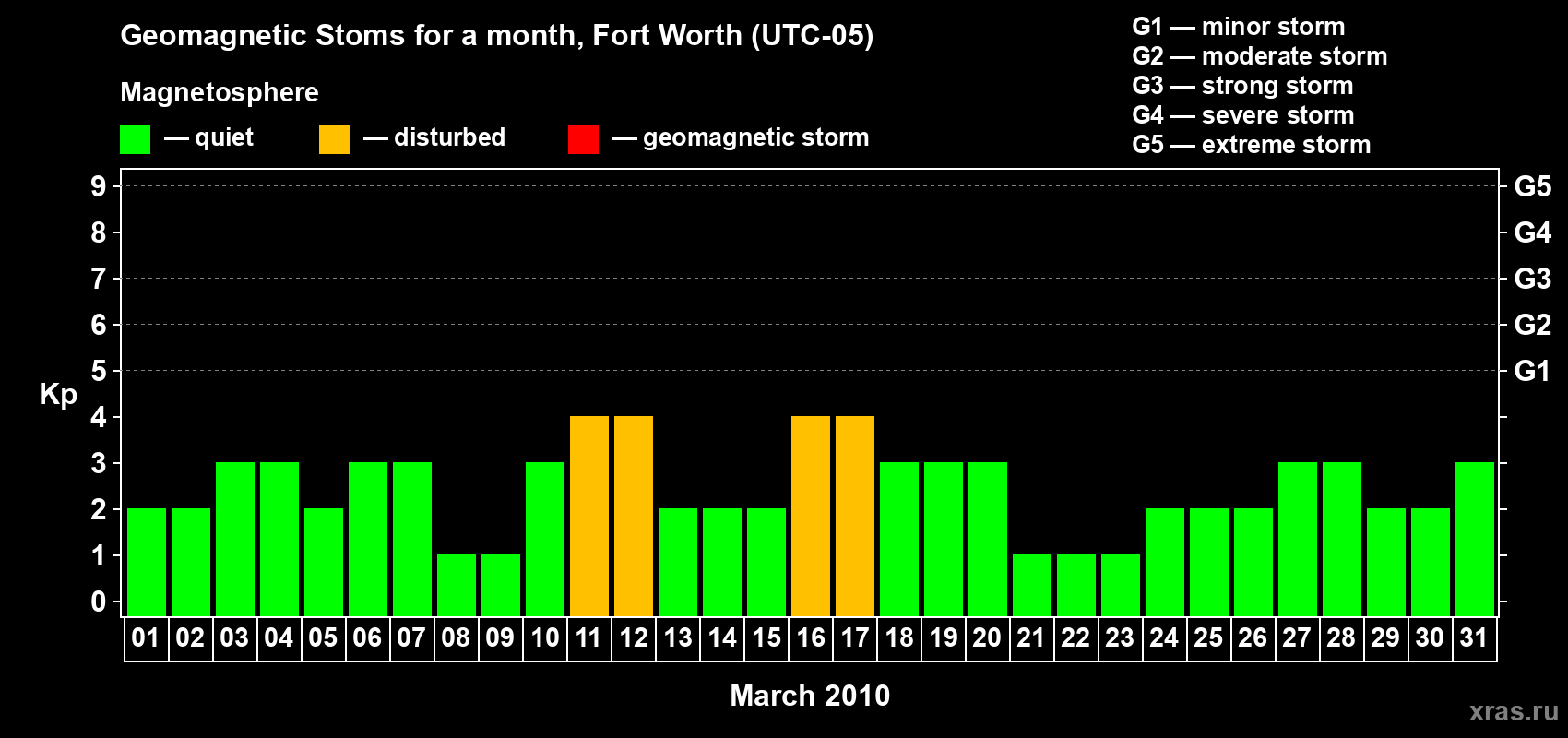This screenshot has width=1568, height=738.
Task: Click the day 31 date label
Action: (1474, 637)
